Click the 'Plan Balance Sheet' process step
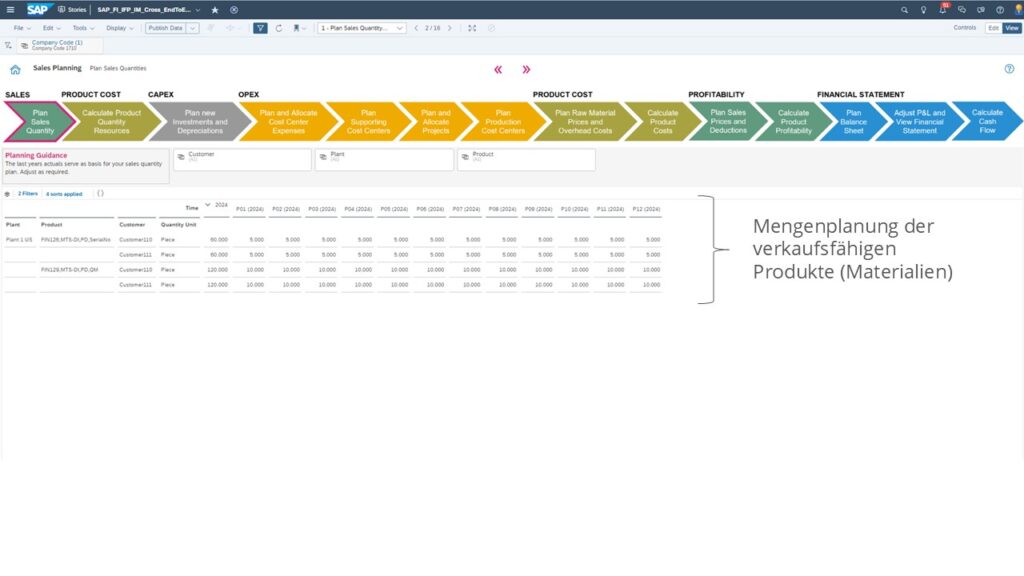The image size is (1024, 576). [853, 121]
